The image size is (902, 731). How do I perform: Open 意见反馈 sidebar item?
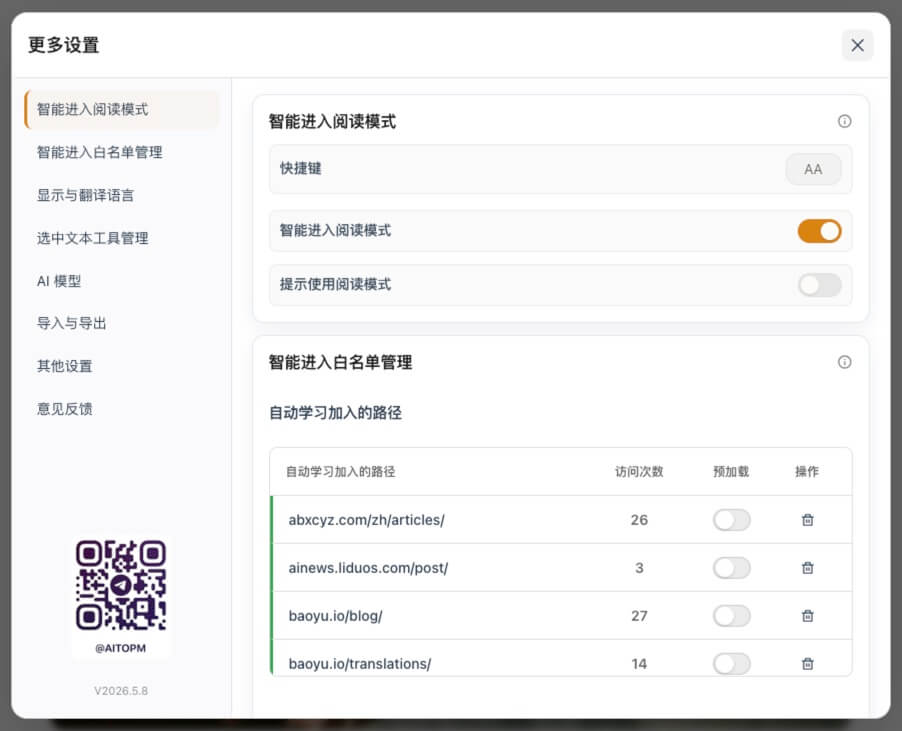[x=122, y=409]
